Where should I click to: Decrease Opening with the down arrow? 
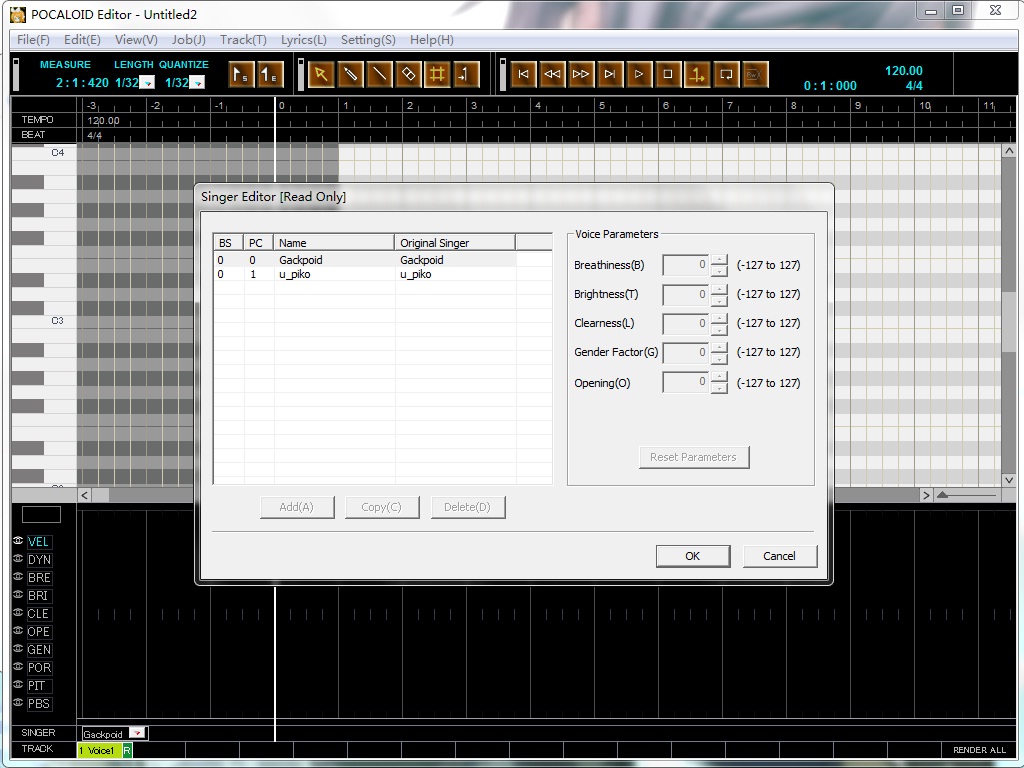(719, 388)
